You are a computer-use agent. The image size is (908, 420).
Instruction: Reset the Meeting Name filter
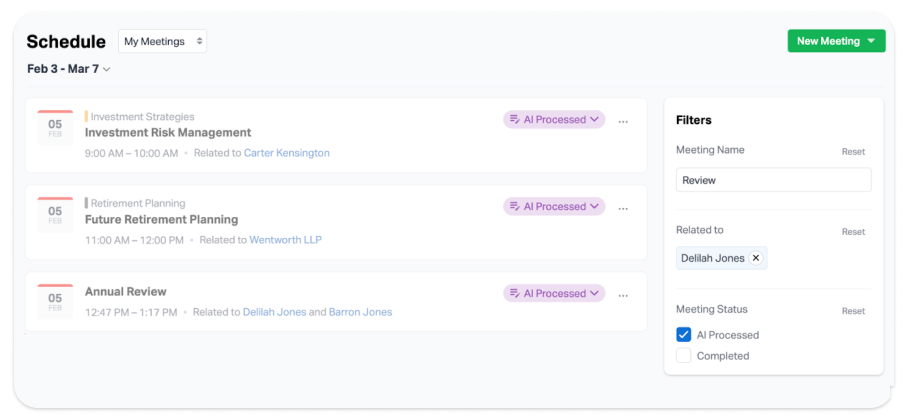coord(853,152)
